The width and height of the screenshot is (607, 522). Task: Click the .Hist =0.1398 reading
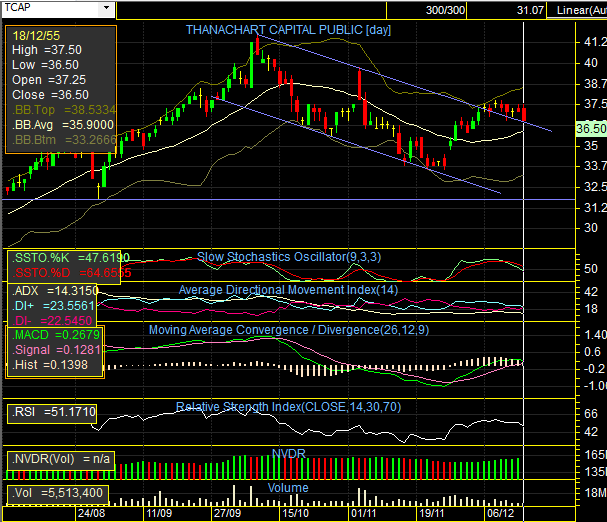(50, 365)
